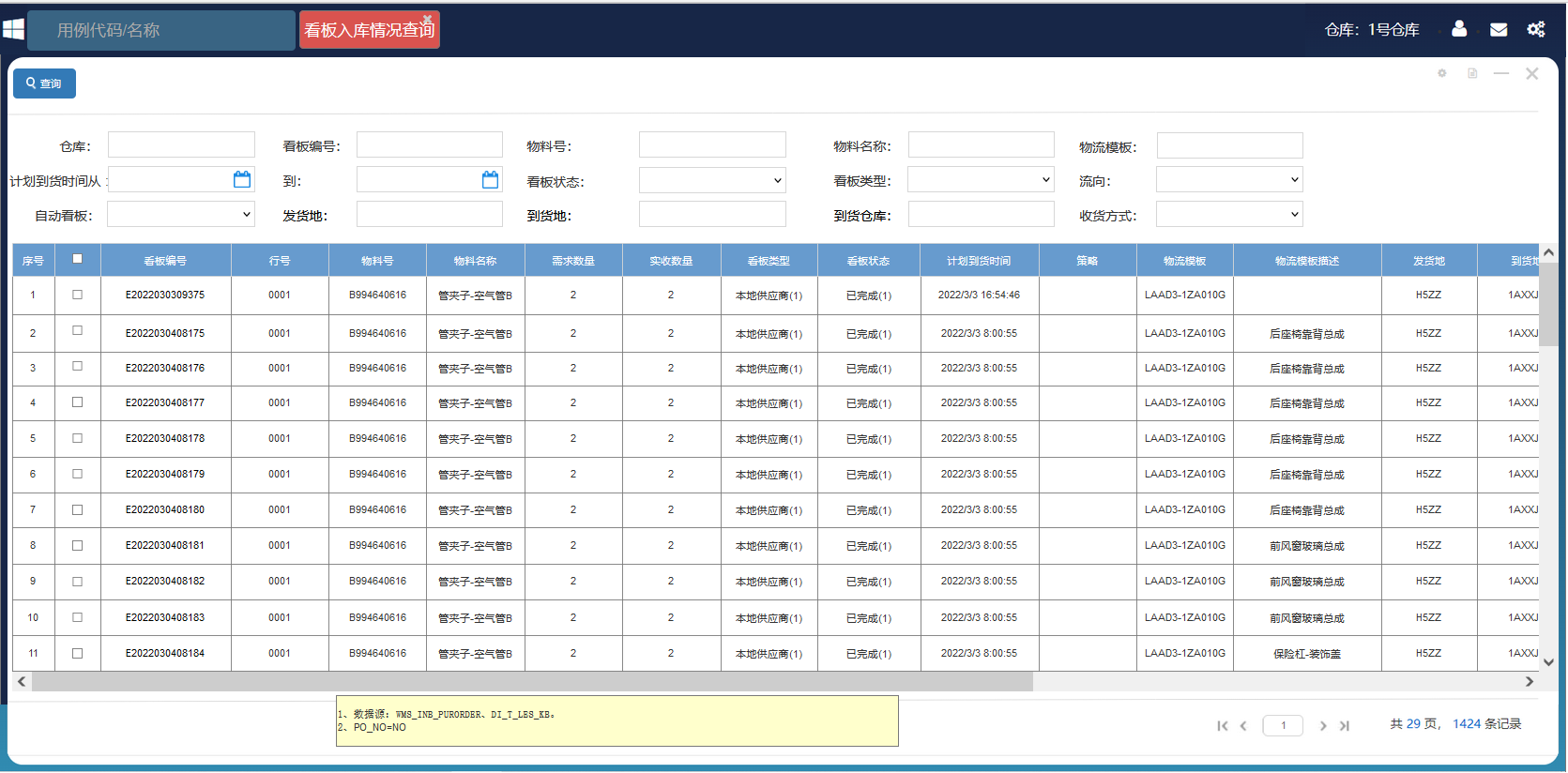Sort by the 物料号 column header
The width and height of the screenshot is (1568, 773).
(377, 261)
